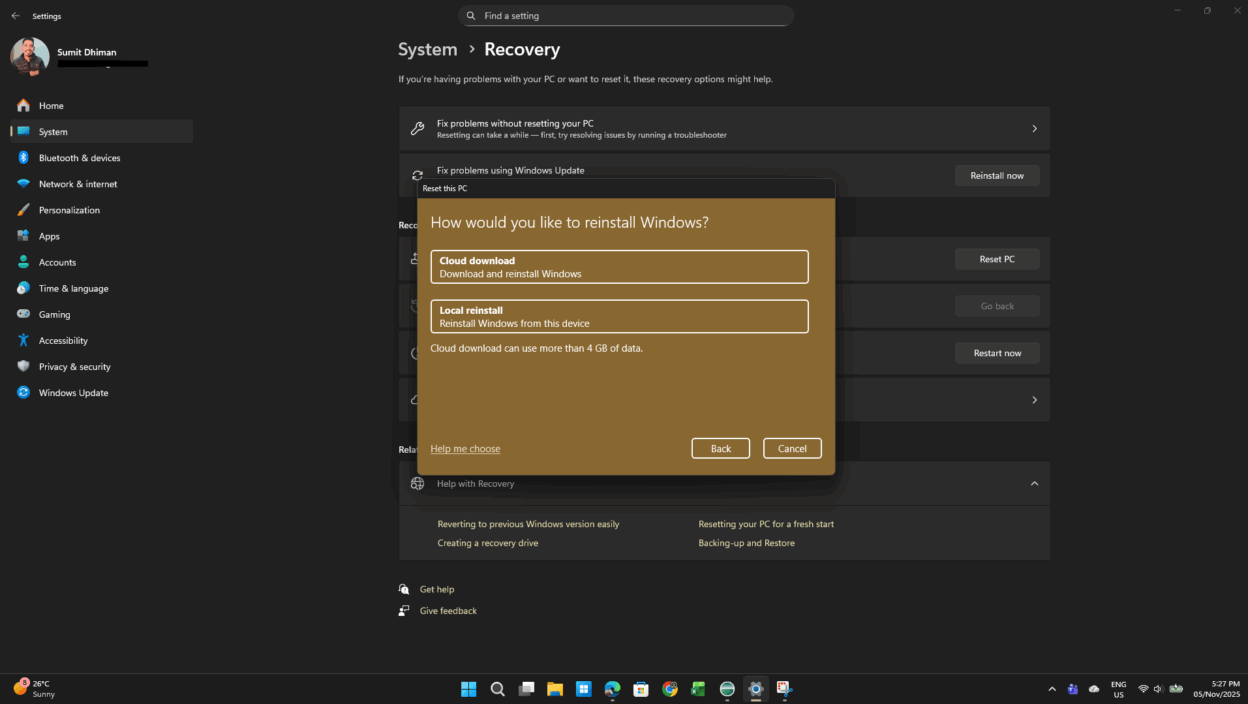Image resolution: width=1248 pixels, height=704 pixels.
Task: Click the volume speaker tray icon
Action: pyautogui.click(x=1158, y=689)
